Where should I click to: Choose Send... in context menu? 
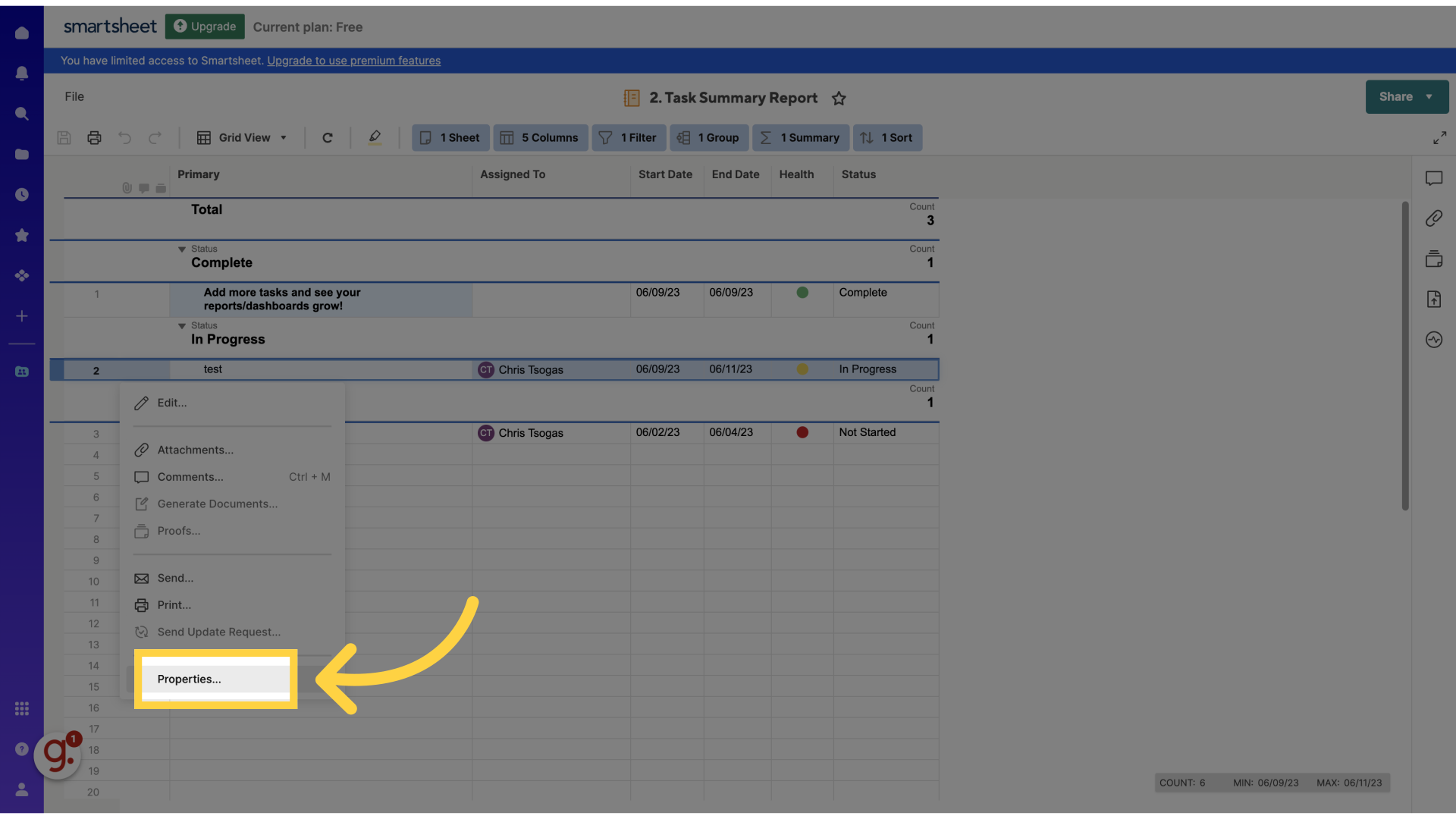232,578
